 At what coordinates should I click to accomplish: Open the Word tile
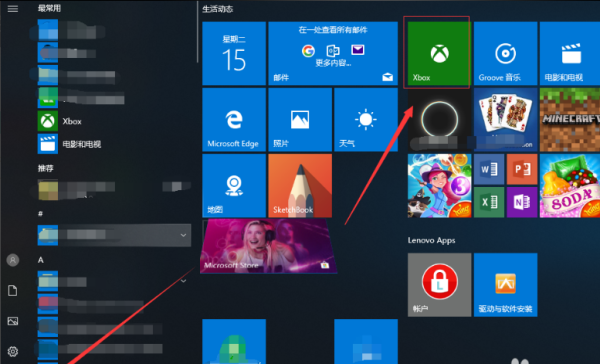(x=489, y=169)
